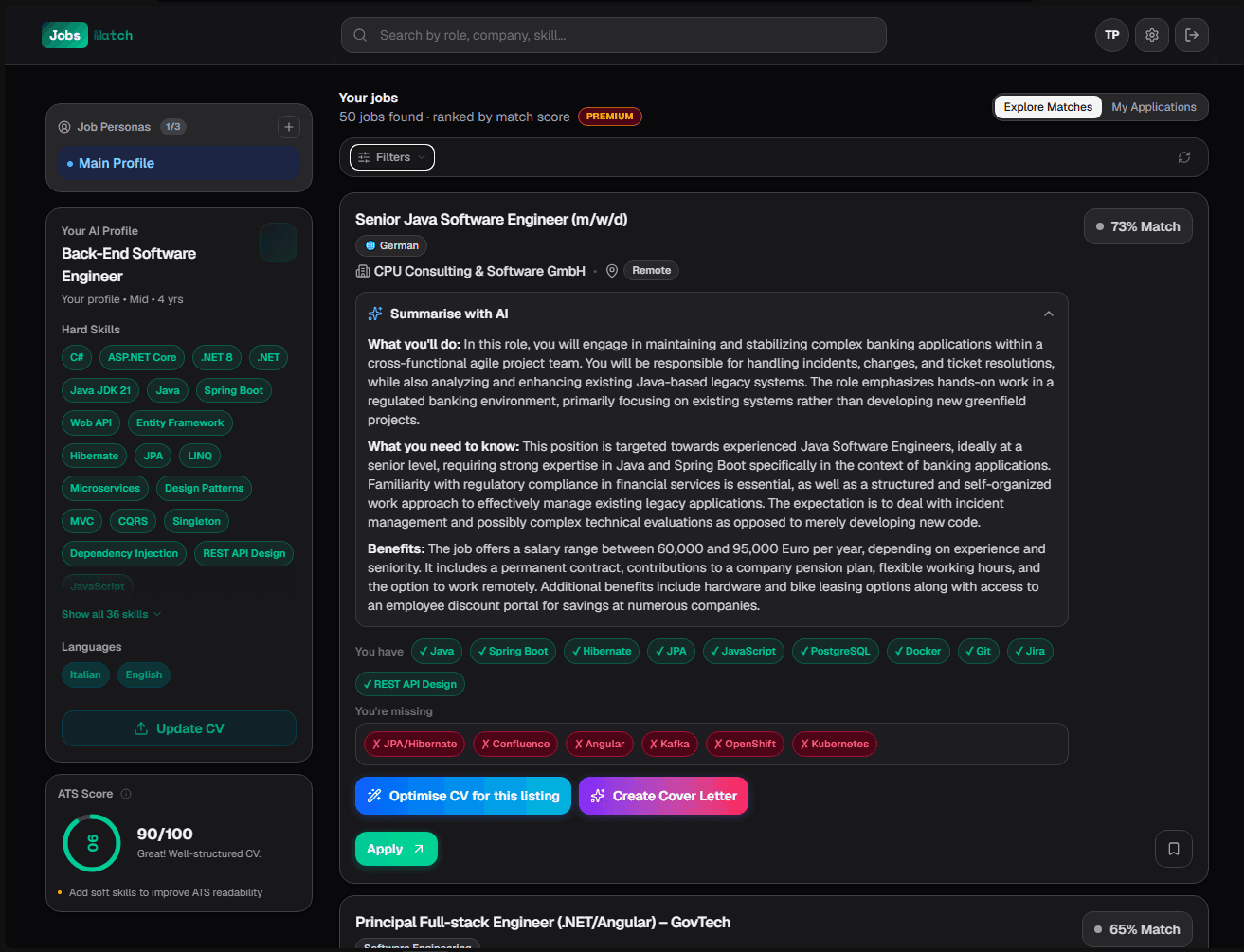Image resolution: width=1244 pixels, height=952 pixels.
Task: Click the Dependency Injection skill chip
Action: [x=124, y=553]
